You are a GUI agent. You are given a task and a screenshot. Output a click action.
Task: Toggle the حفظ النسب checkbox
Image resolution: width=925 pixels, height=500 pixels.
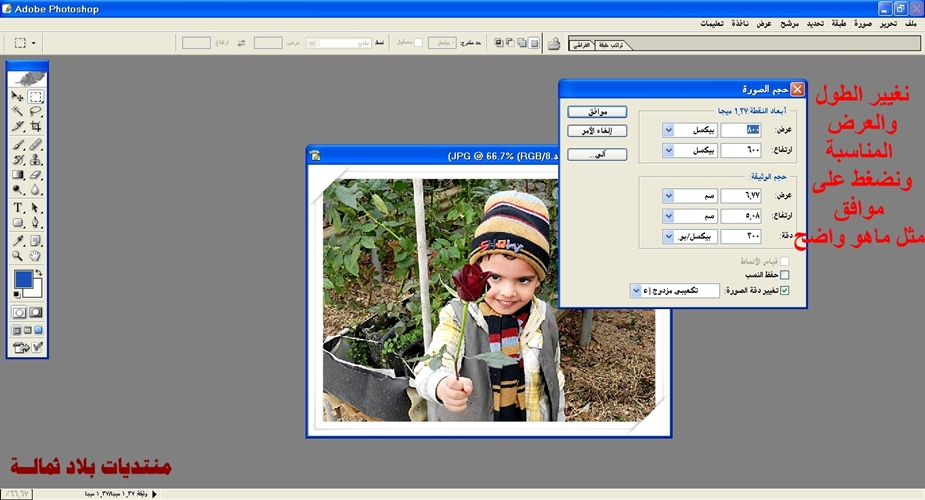tap(785, 275)
